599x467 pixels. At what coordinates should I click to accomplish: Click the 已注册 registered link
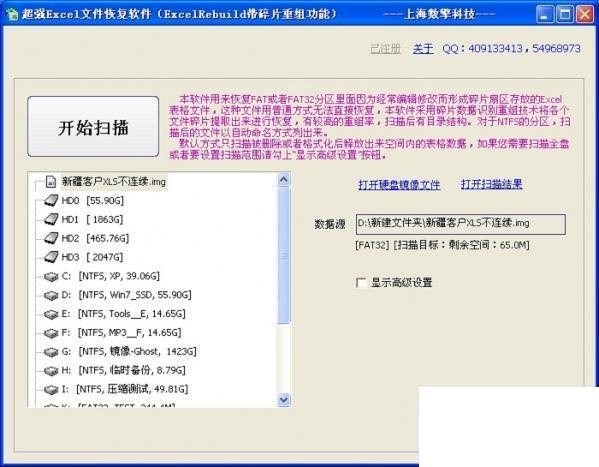click(386, 49)
